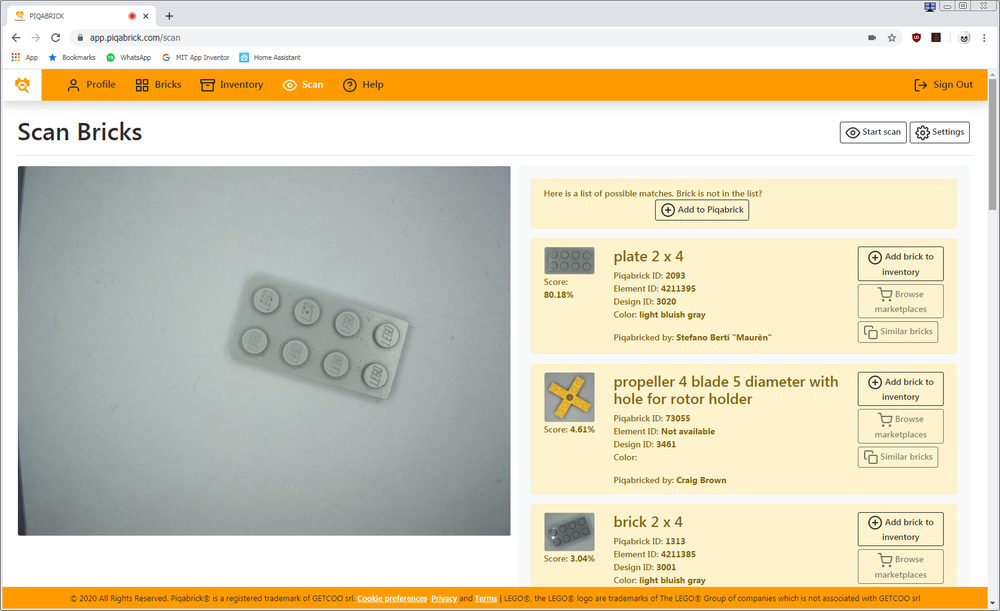
Task: Go to the Bricks section
Action: pos(158,85)
